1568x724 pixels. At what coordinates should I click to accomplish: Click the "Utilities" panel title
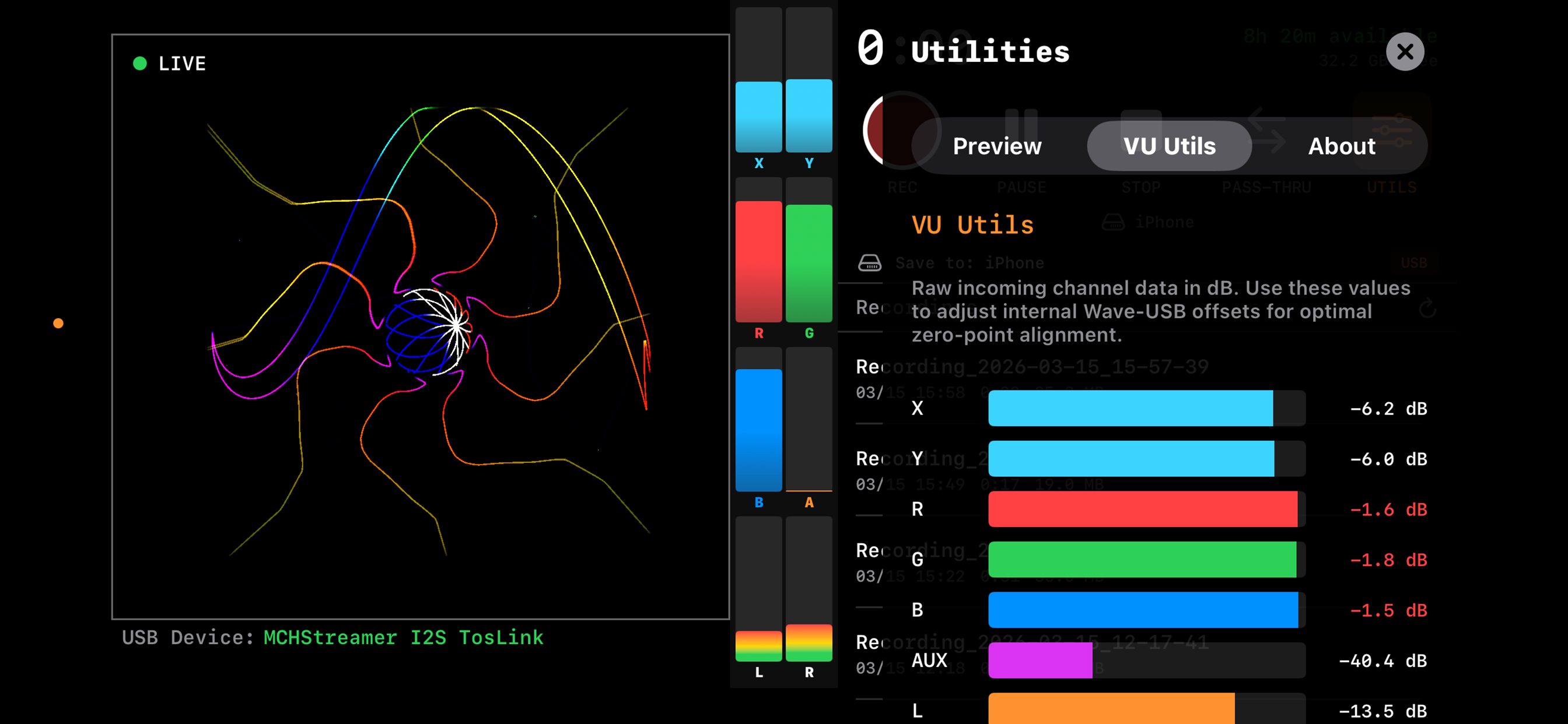coord(990,52)
